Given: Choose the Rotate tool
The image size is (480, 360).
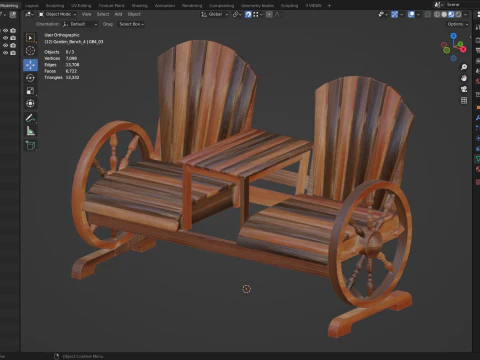Looking at the screenshot, I should tap(30, 78).
